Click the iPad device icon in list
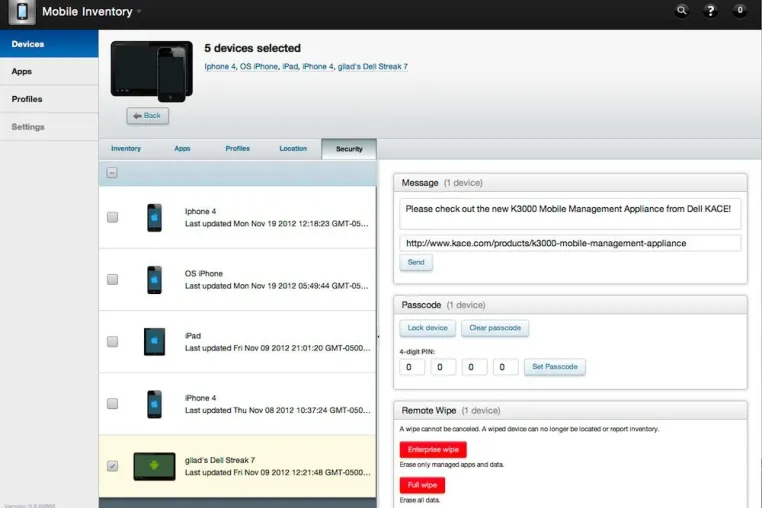 pos(155,342)
